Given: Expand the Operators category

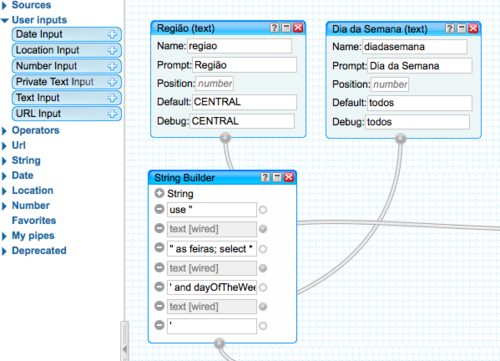Looking at the screenshot, I should click(x=4, y=131).
